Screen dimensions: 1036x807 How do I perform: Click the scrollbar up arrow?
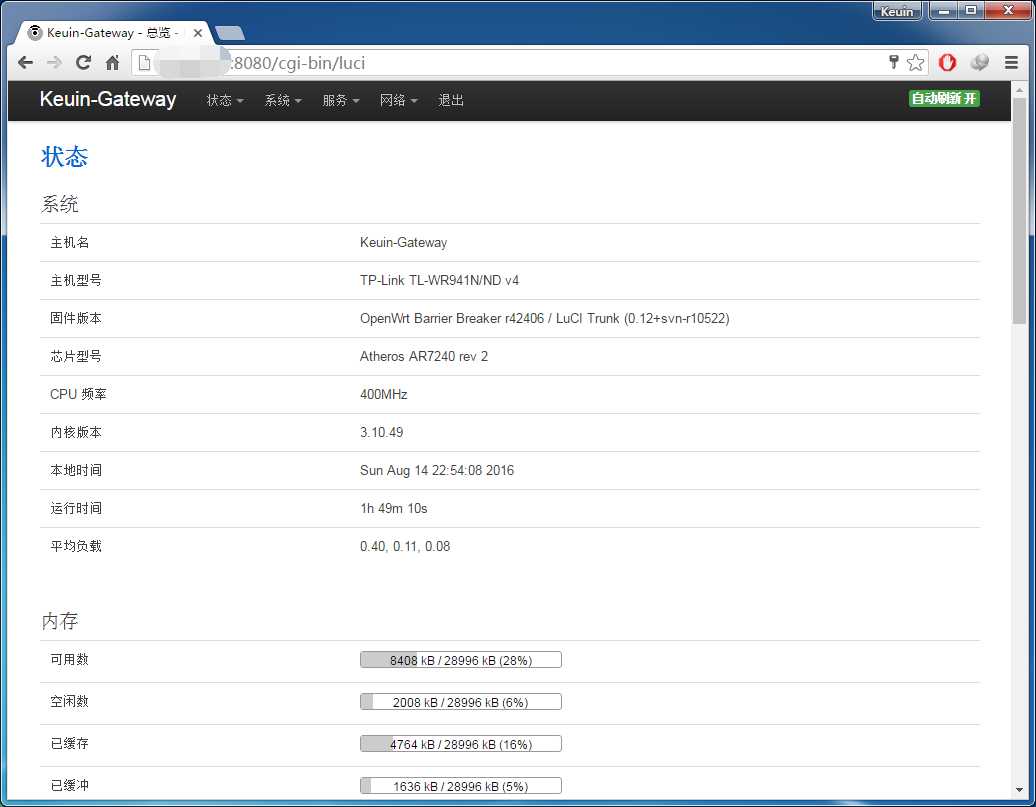(x=1019, y=89)
